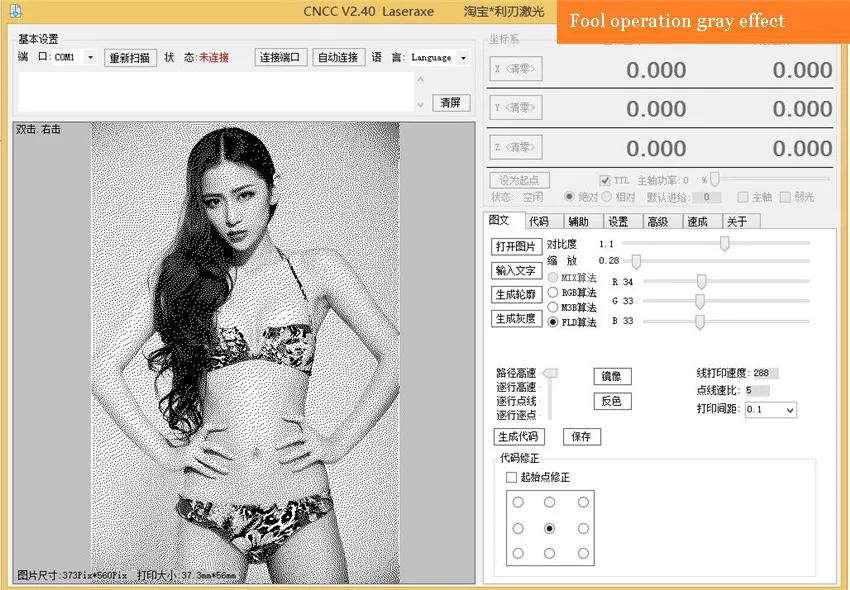Screen dimensions: 850x590
Task: Click the 打印大小 print size status text
Action: 187,575
